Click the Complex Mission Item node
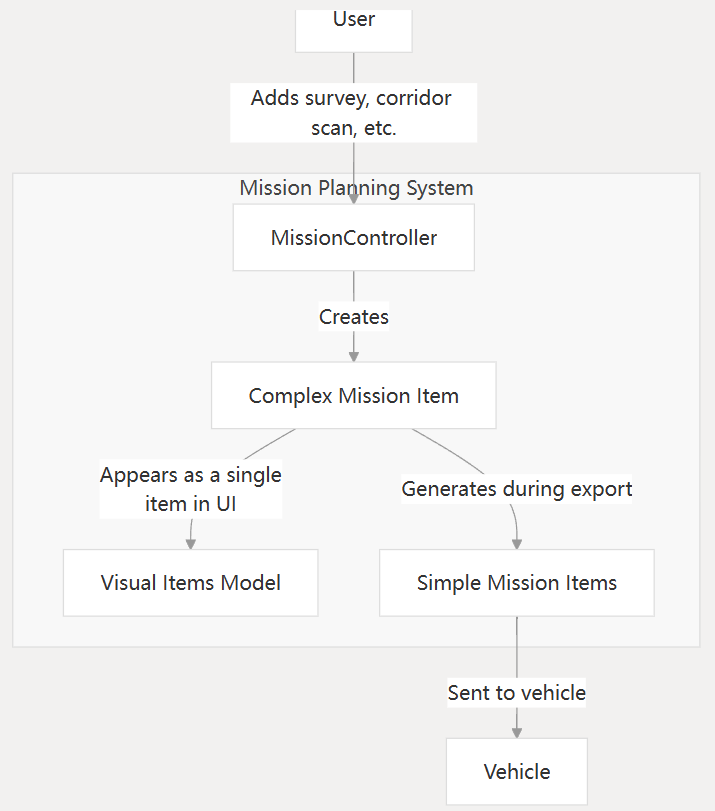 click(354, 395)
